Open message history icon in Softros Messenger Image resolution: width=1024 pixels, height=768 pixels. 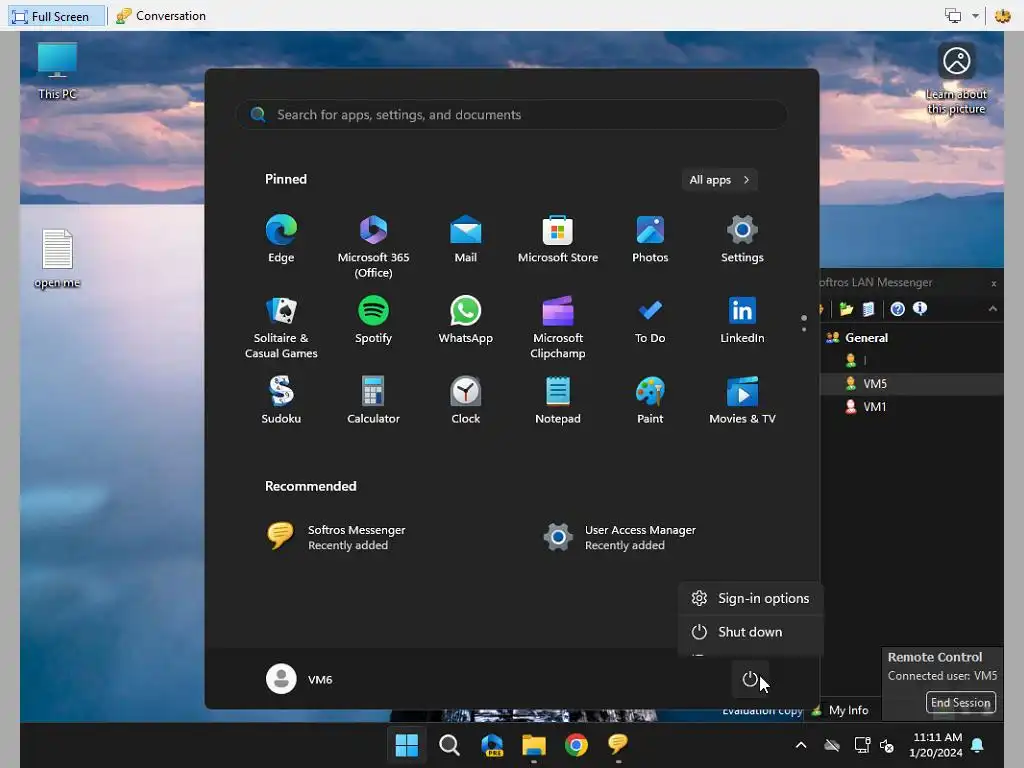(868, 309)
